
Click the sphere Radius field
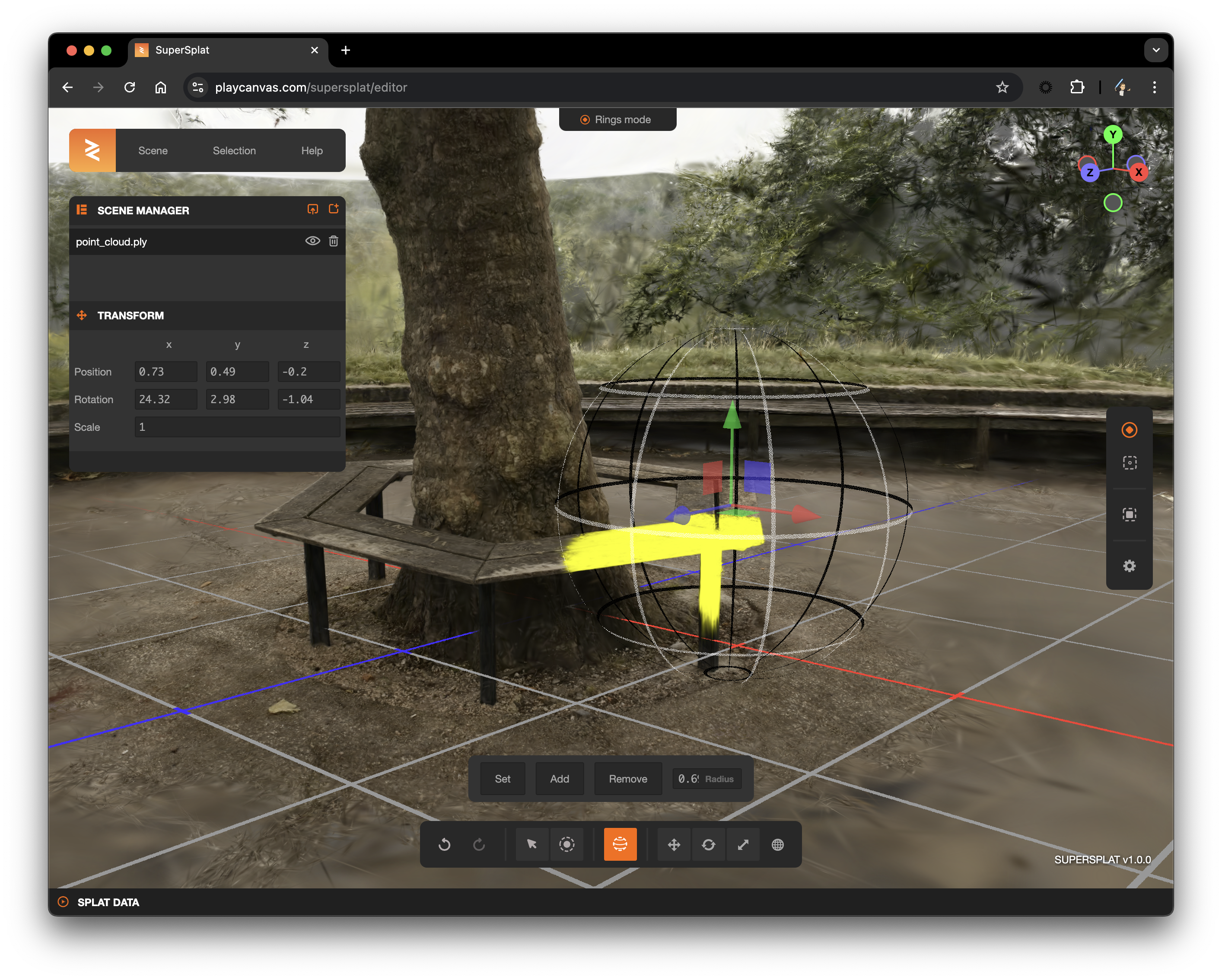(706, 779)
